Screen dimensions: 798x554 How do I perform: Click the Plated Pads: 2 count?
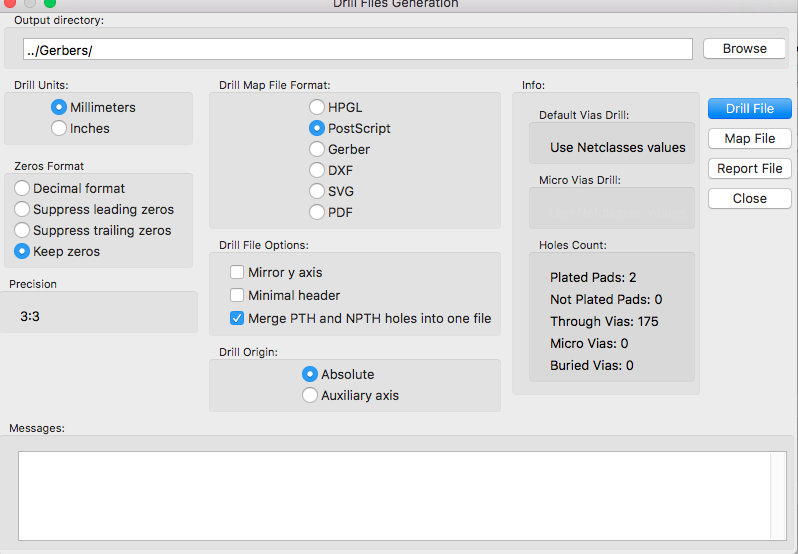[593, 277]
